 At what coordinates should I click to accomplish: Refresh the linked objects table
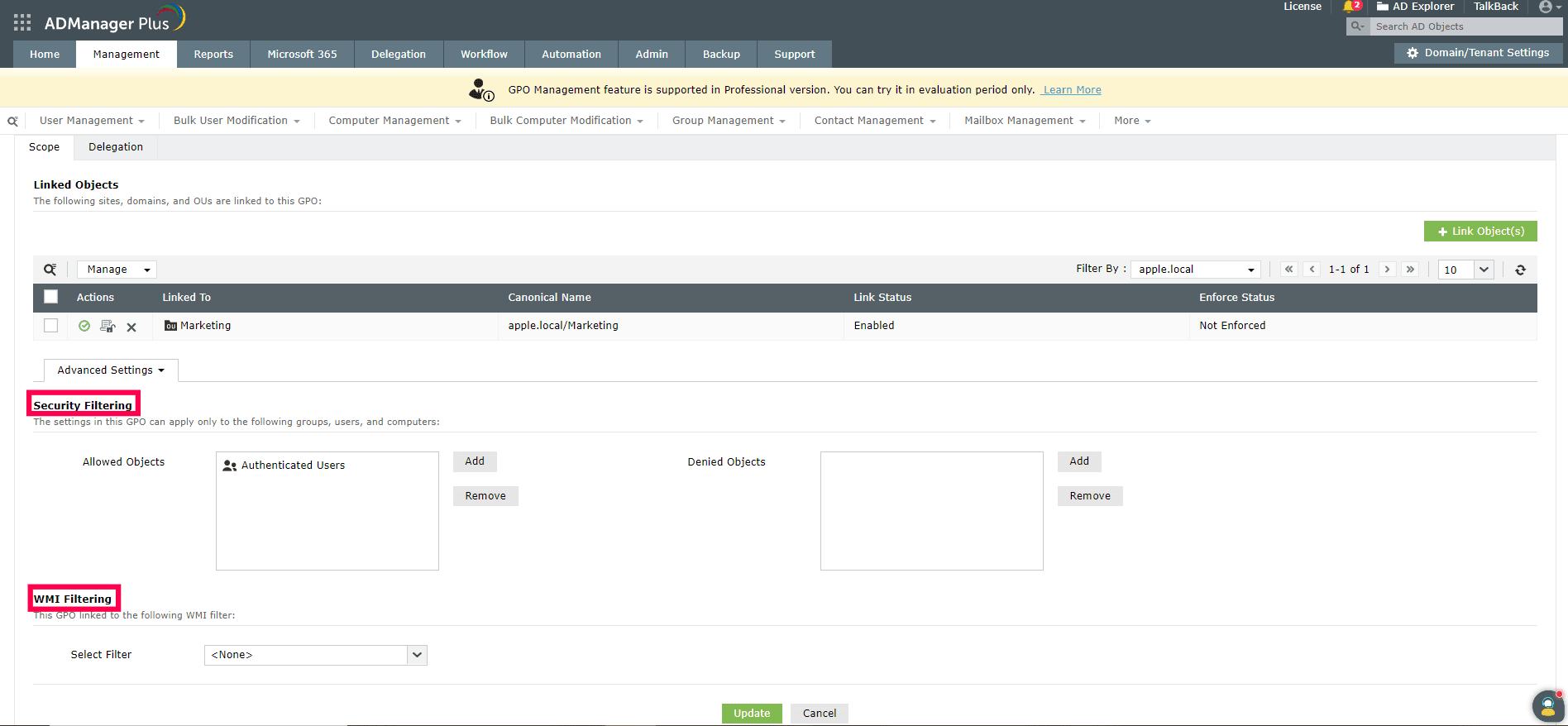click(x=1520, y=270)
